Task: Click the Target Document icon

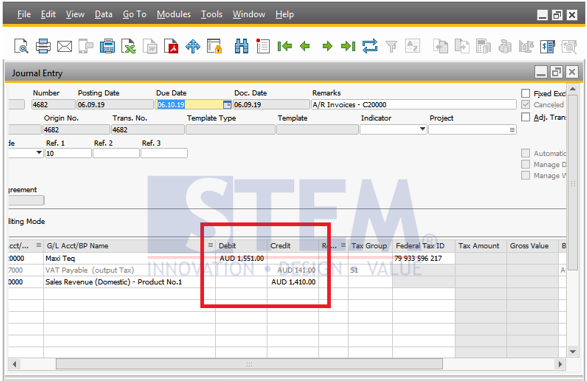Action: coord(462,46)
